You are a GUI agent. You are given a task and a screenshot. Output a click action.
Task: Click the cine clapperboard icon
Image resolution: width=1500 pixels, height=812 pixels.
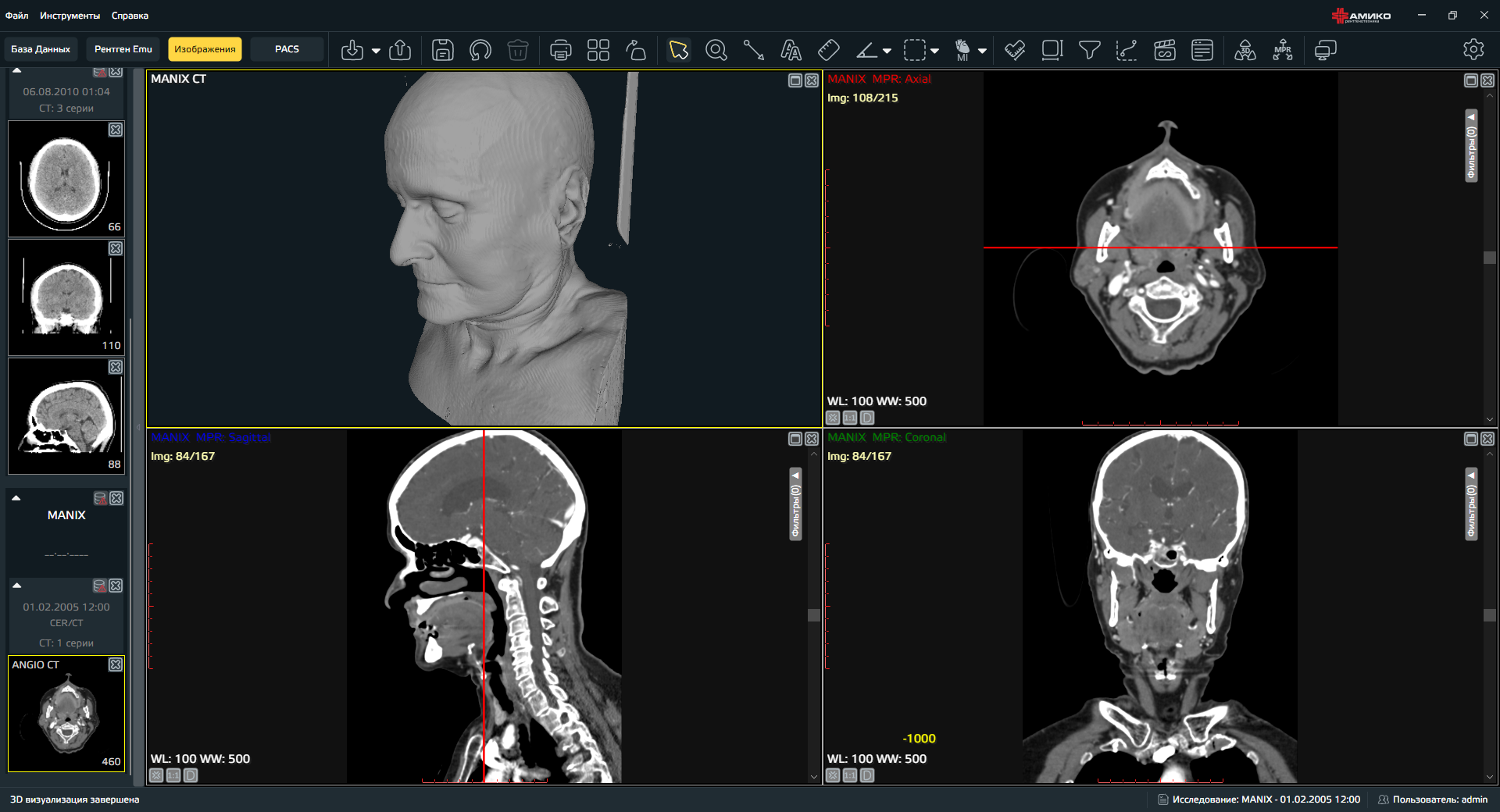(1164, 50)
